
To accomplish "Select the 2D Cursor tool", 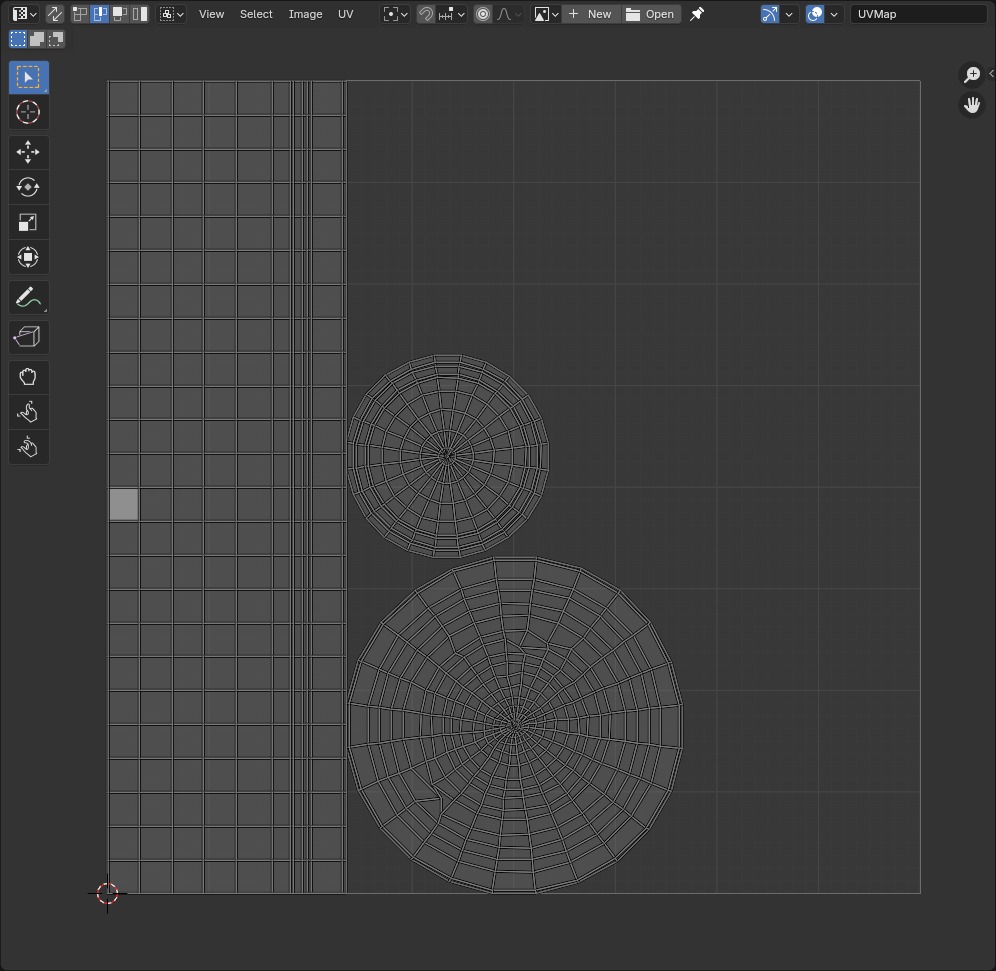I will tap(29, 112).
